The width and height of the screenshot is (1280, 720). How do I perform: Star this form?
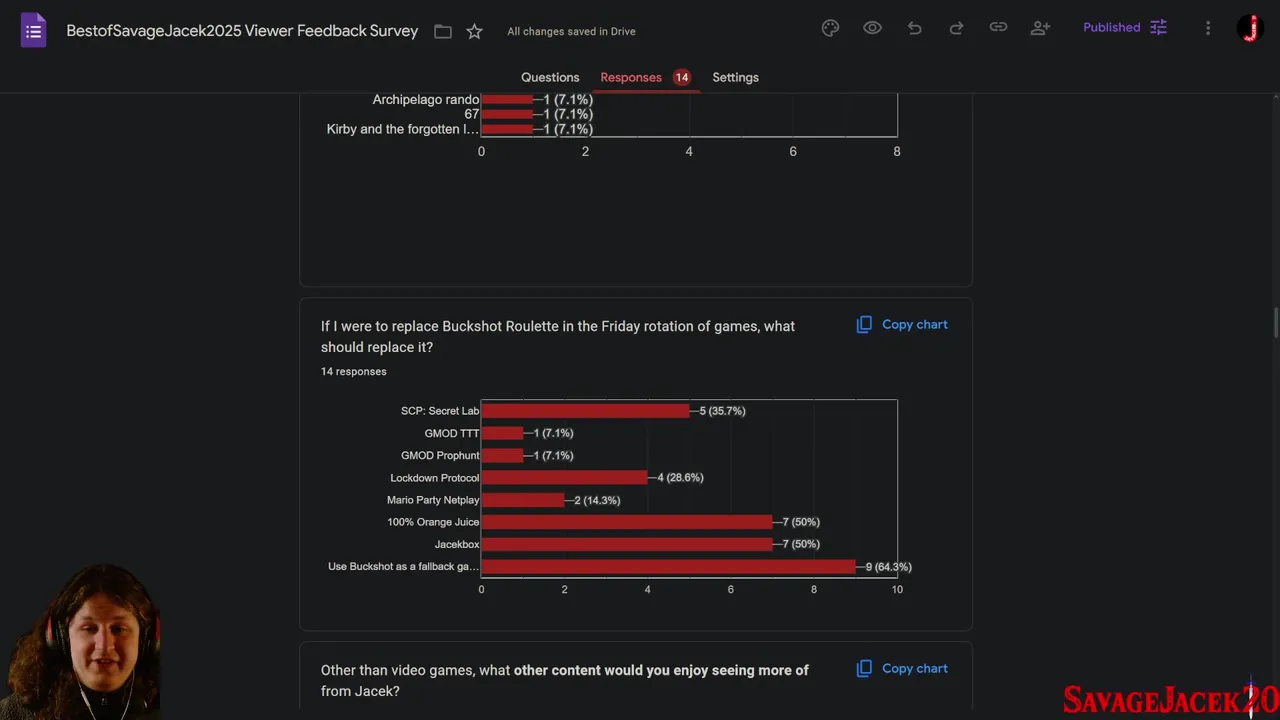[474, 32]
